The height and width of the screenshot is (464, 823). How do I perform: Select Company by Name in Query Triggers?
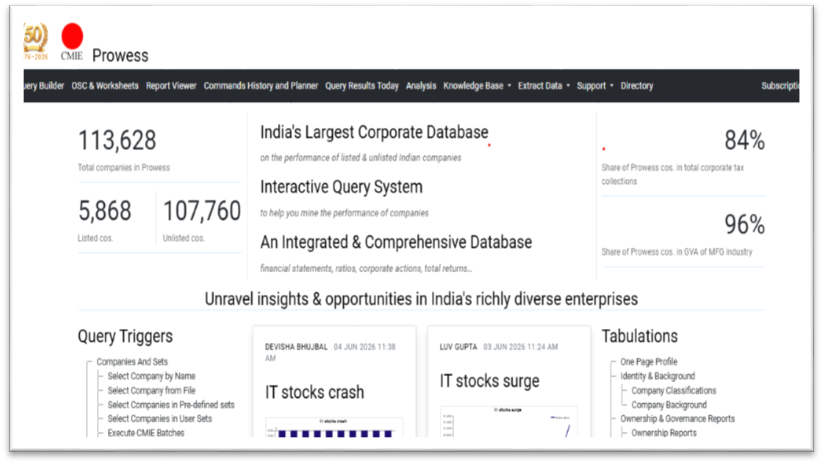pyautogui.click(x=151, y=376)
